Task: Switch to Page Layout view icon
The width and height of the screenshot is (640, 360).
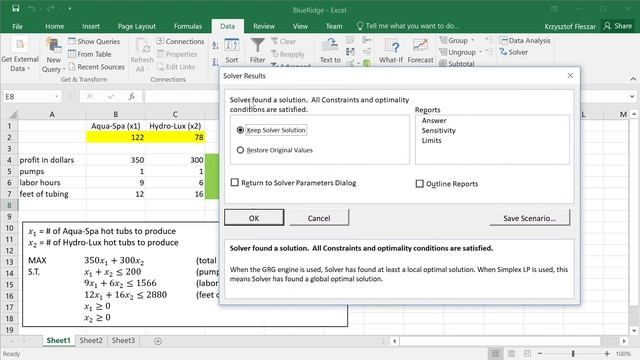Action: (511, 353)
